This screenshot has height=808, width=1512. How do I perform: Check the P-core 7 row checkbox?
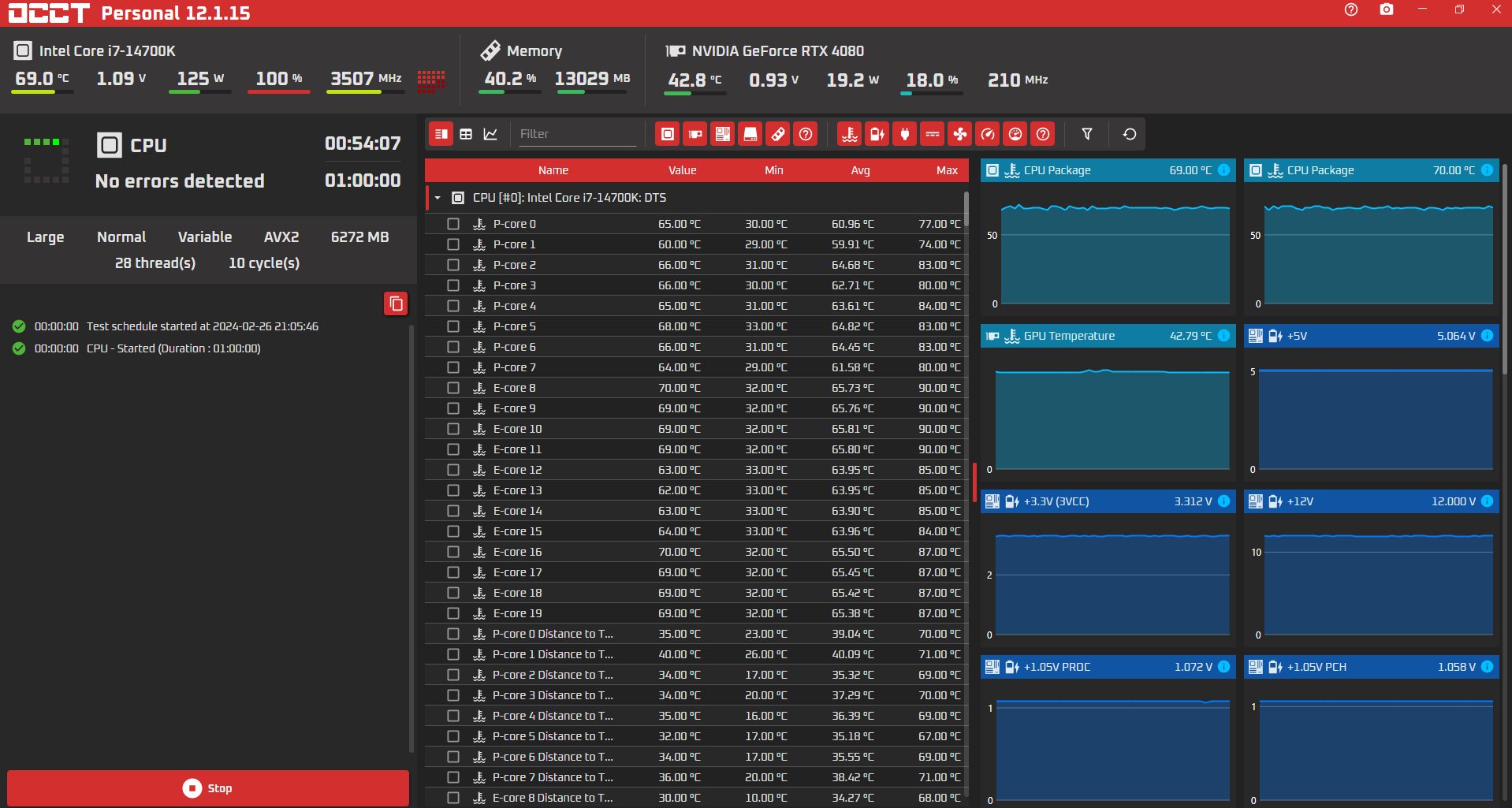(453, 367)
